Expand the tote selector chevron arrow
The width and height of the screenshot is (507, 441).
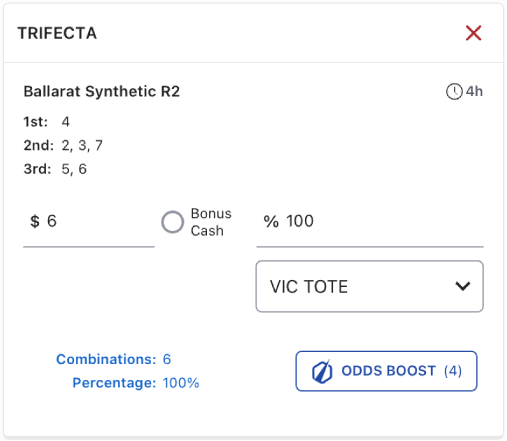coord(463,286)
